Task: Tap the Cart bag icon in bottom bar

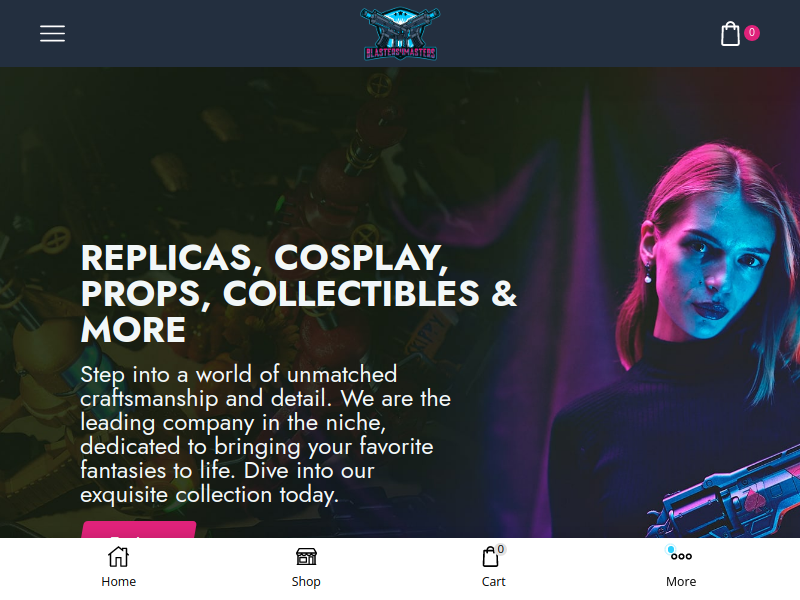Action: tap(490, 557)
